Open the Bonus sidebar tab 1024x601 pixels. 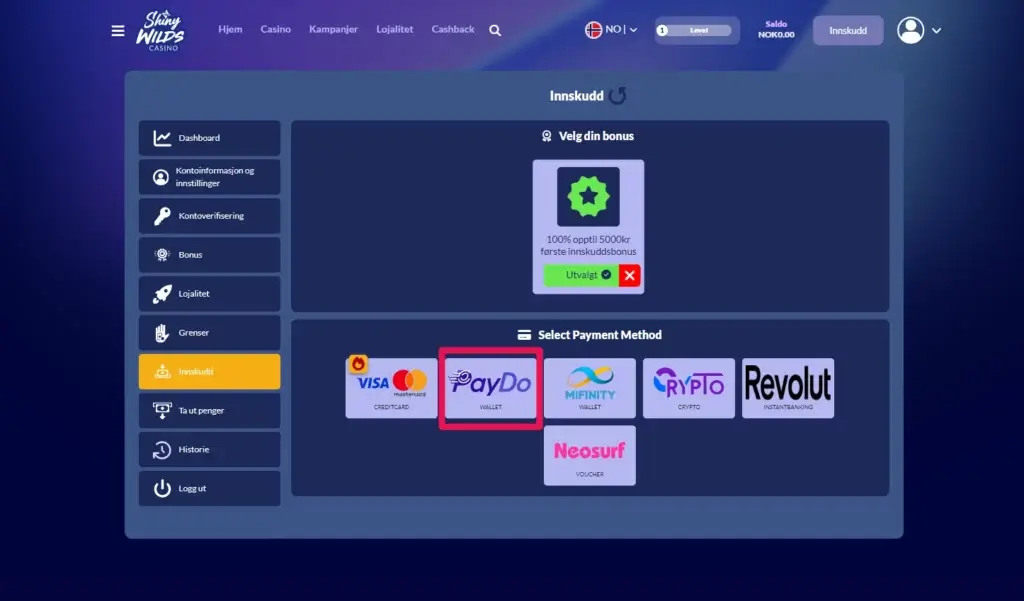(210, 255)
